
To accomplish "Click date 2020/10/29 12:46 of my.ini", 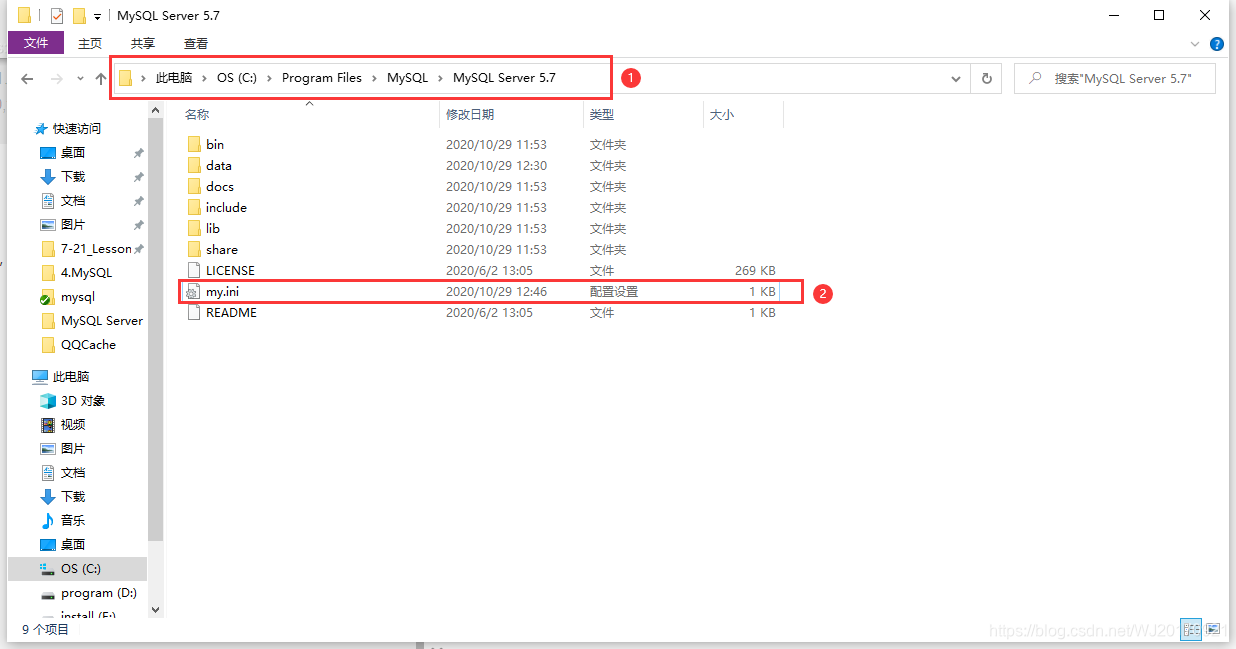I will [x=496, y=292].
